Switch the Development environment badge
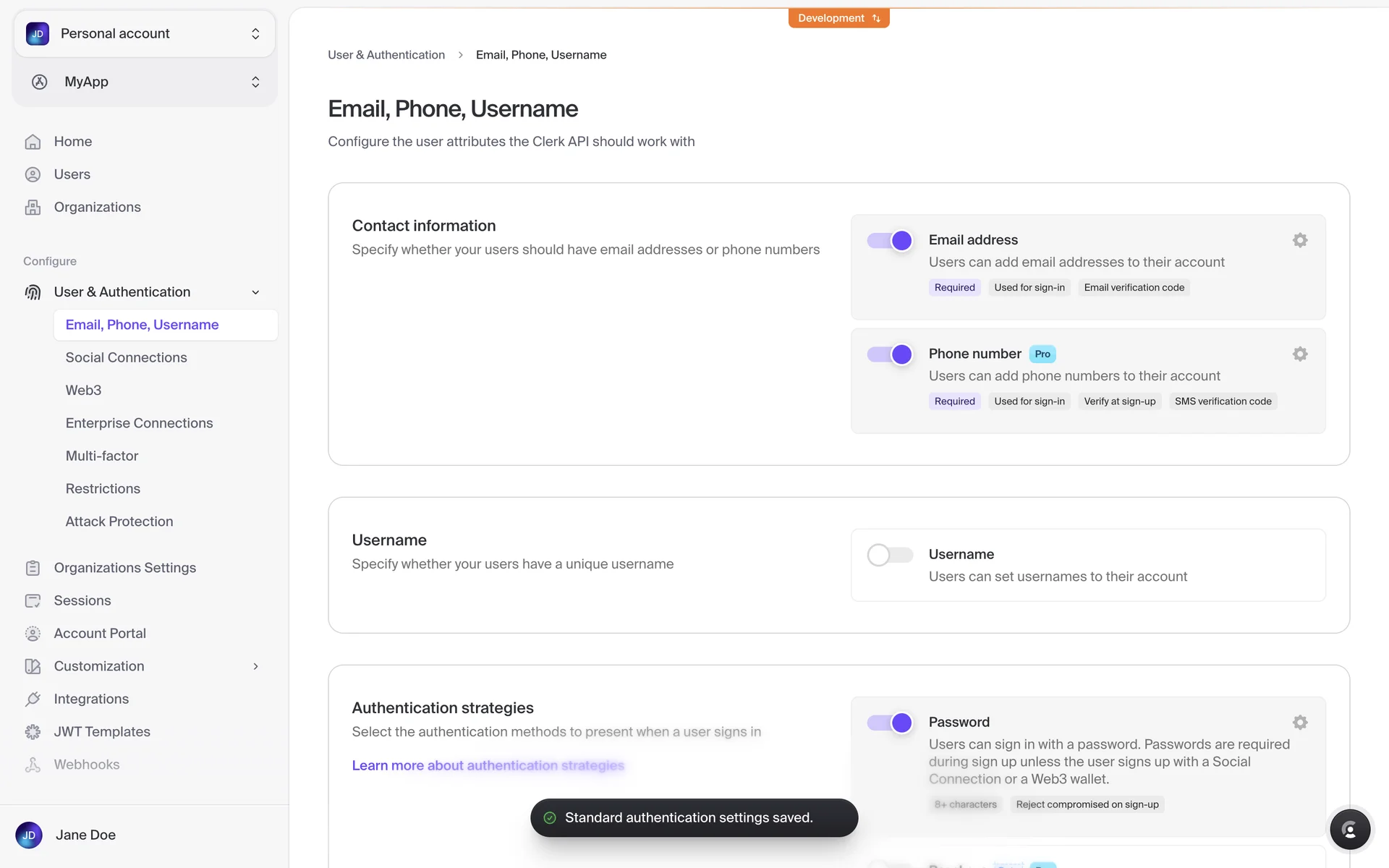The width and height of the screenshot is (1389, 868). pos(838,18)
